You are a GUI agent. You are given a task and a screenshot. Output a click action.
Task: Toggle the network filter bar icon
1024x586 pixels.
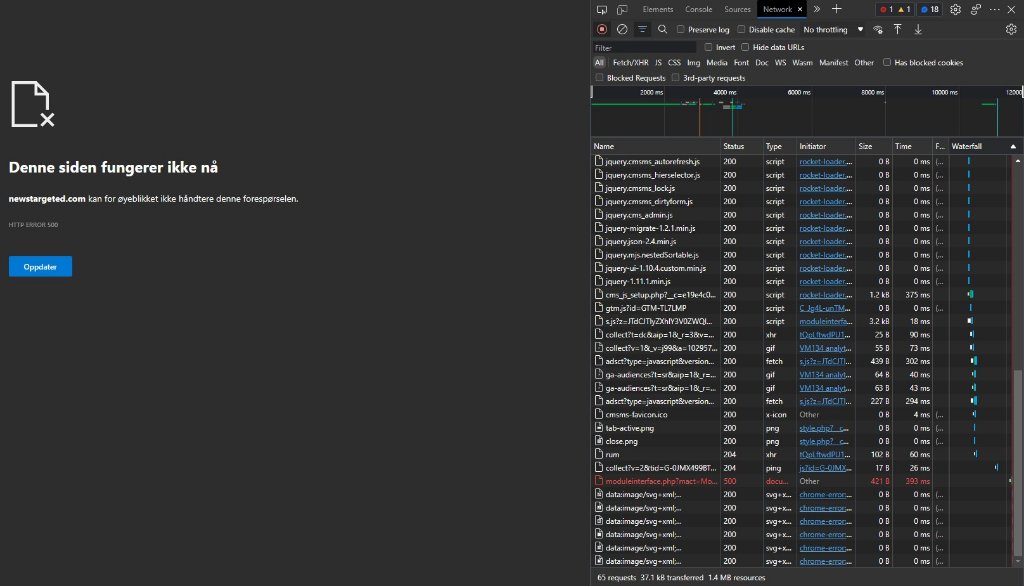pos(642,30)
